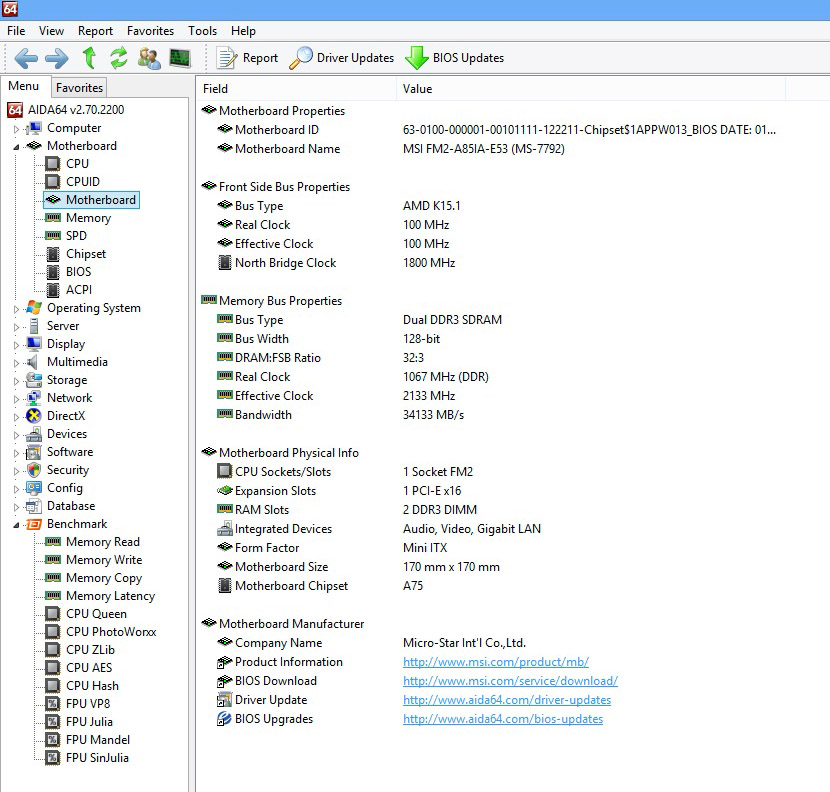
Task: Open the View menu
Action: pos(51,31)
